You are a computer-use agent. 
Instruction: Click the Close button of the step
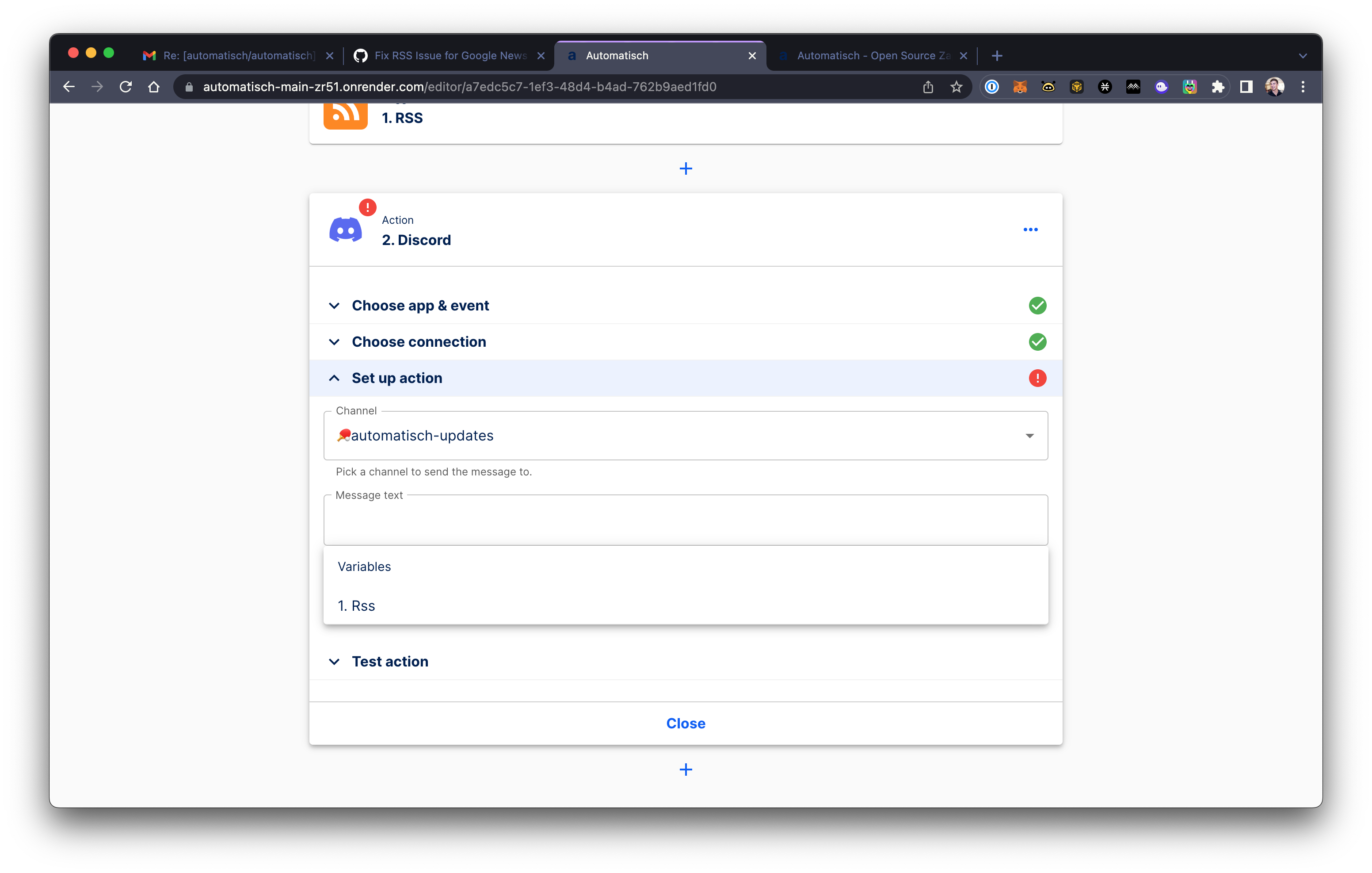[x=686, y=723]
